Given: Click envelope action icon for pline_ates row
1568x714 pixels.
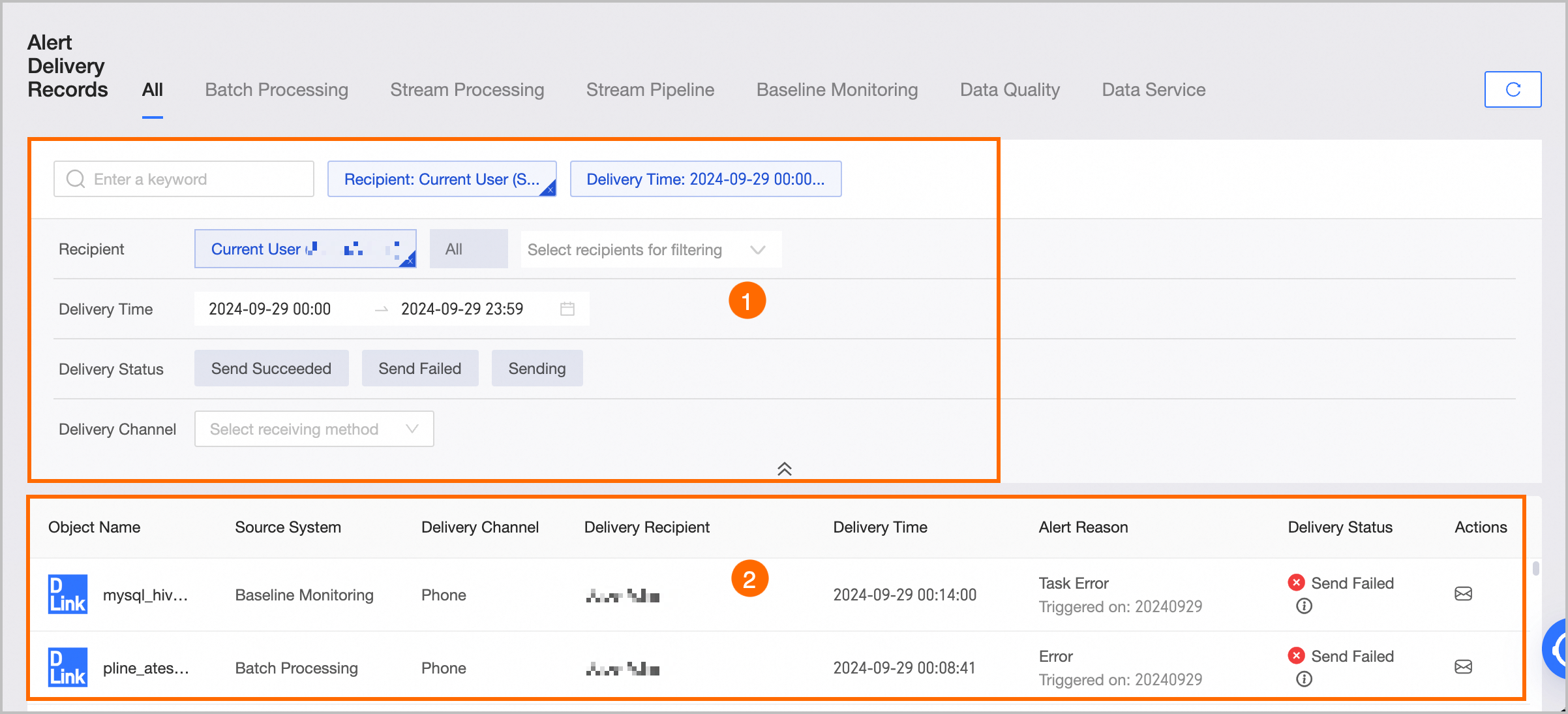Looking at the screenshot, I should tap(1463, 667).
